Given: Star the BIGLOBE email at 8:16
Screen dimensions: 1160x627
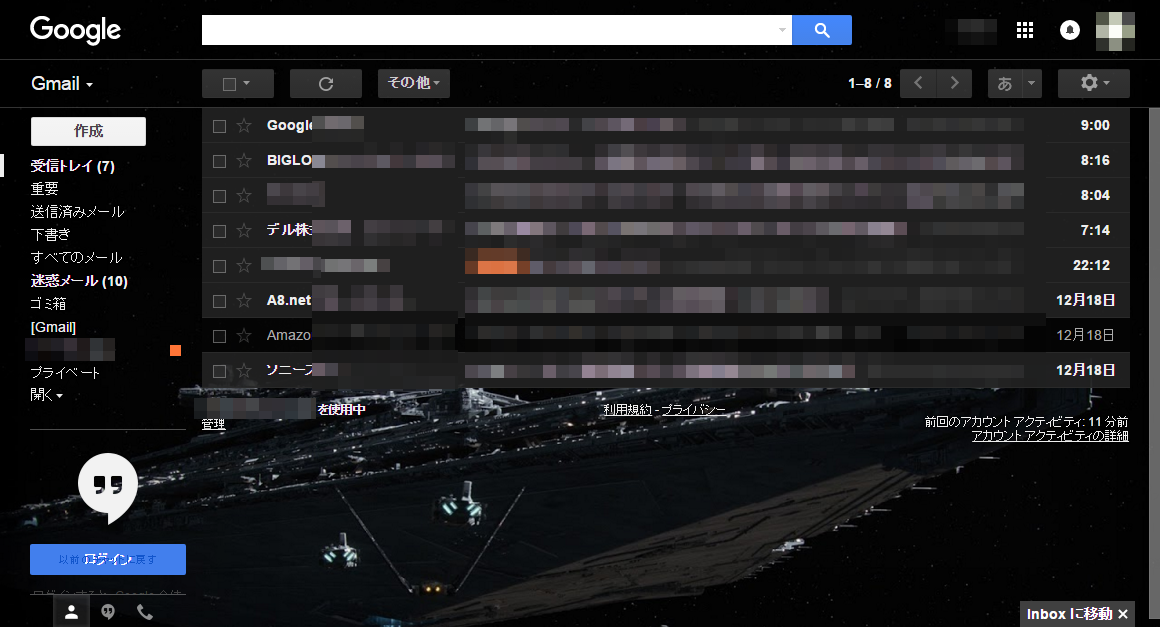Looking at the screenshot, I should tap(243, 160).
